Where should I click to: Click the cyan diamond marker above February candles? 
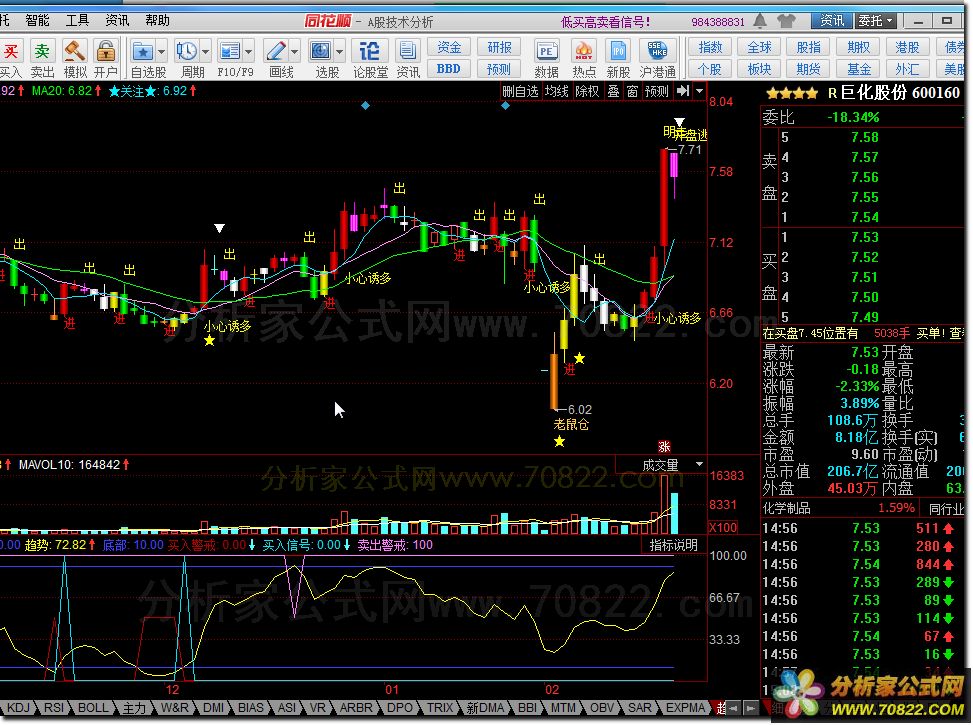[x=505, y=106]
